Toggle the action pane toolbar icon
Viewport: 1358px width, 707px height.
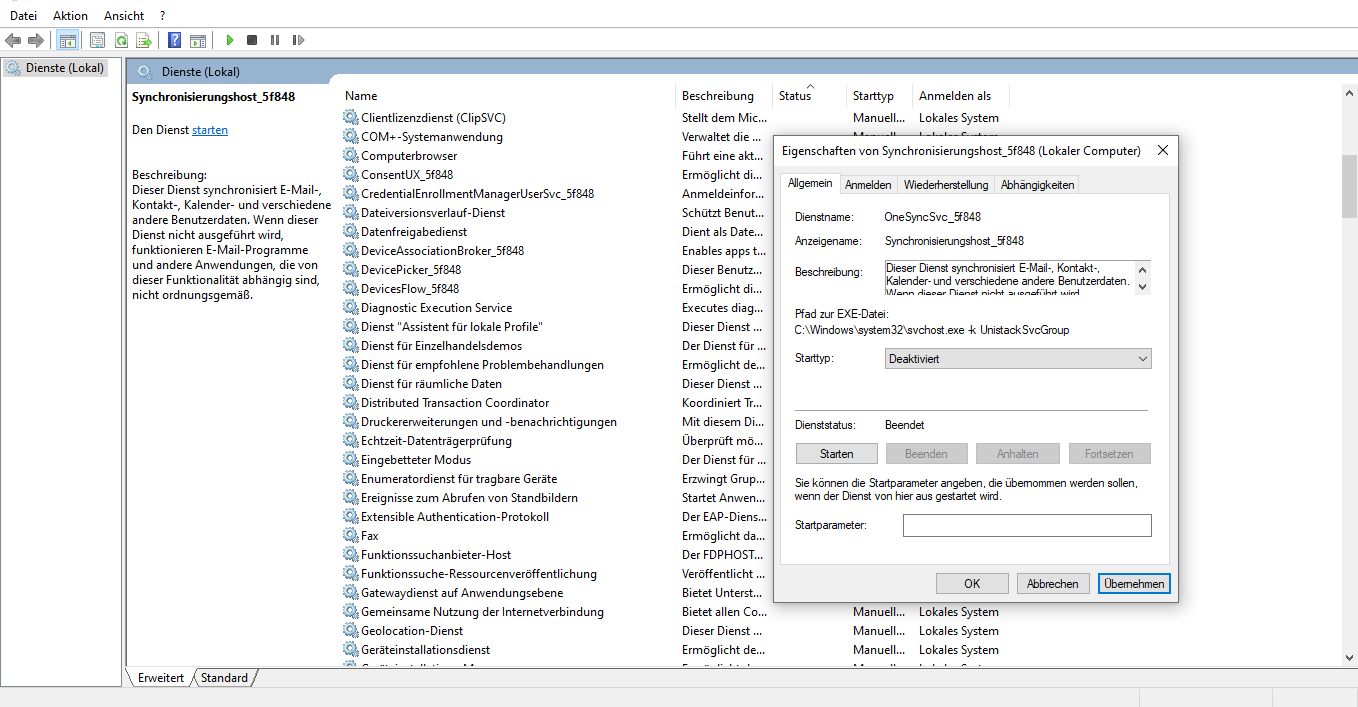pyautogui.click(x=198, y=40)
